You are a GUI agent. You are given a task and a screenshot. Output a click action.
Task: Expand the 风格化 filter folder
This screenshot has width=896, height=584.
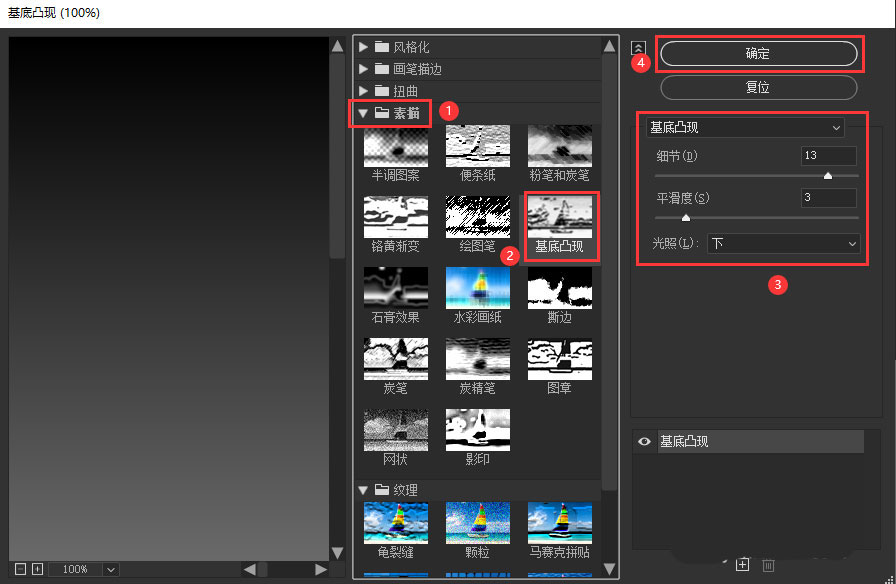(x=363, y=47)
